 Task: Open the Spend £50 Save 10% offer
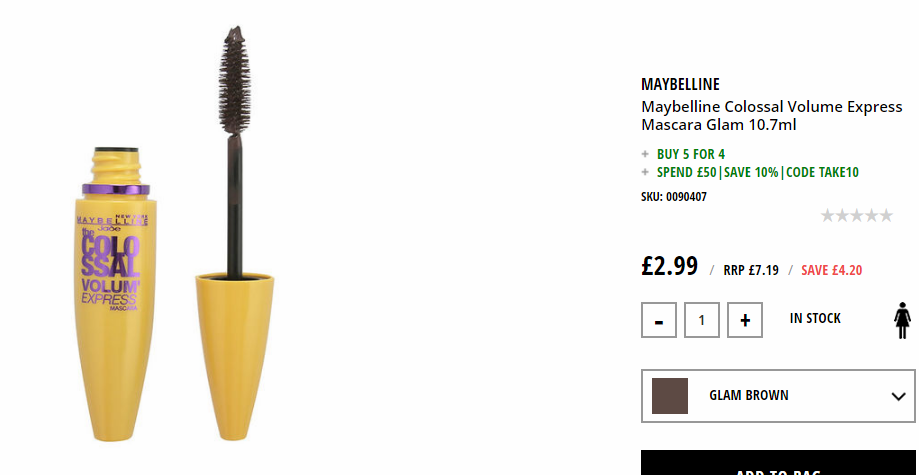pos(758,172)
